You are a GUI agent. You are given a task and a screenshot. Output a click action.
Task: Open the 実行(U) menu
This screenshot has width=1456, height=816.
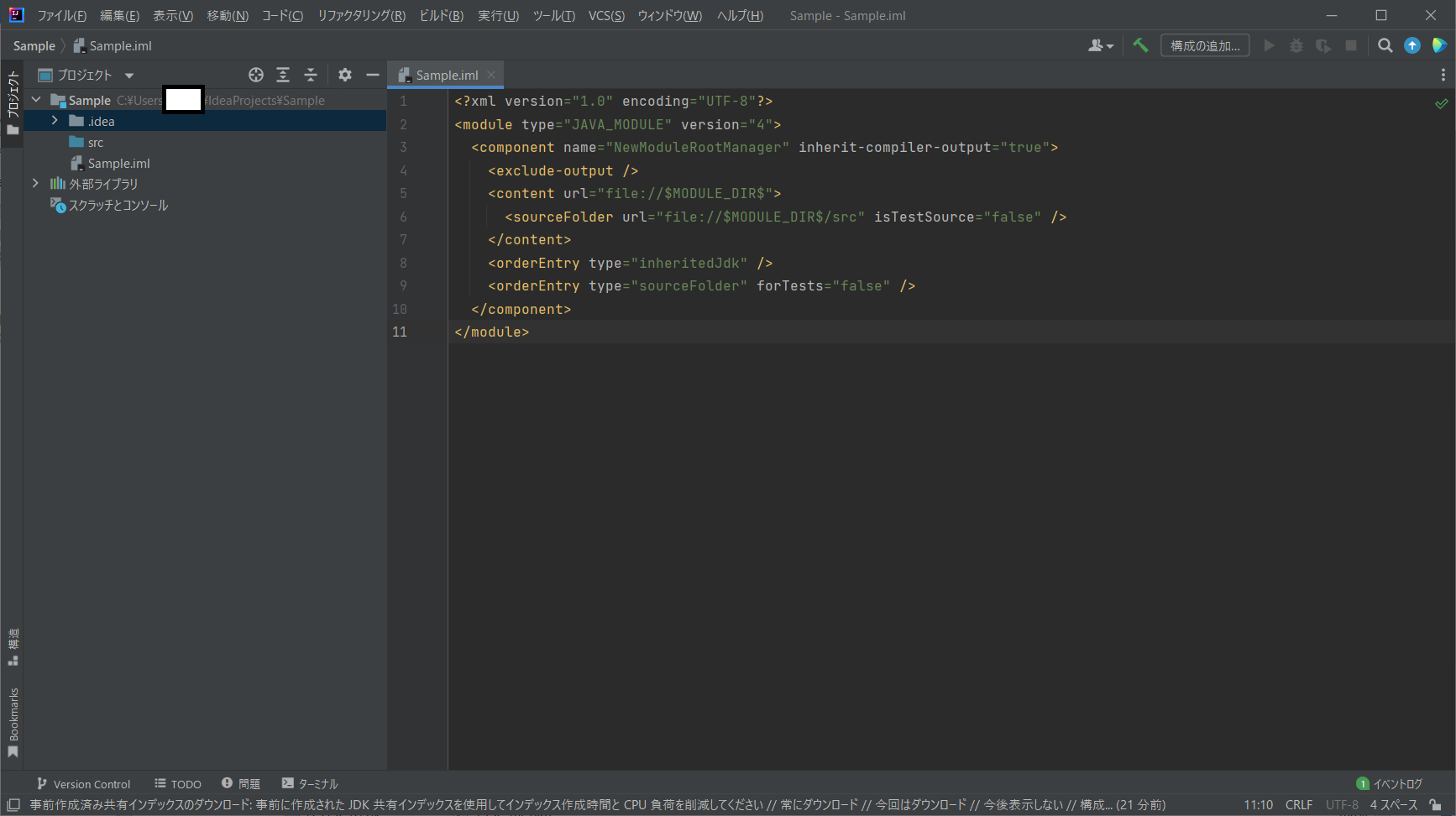498,15
